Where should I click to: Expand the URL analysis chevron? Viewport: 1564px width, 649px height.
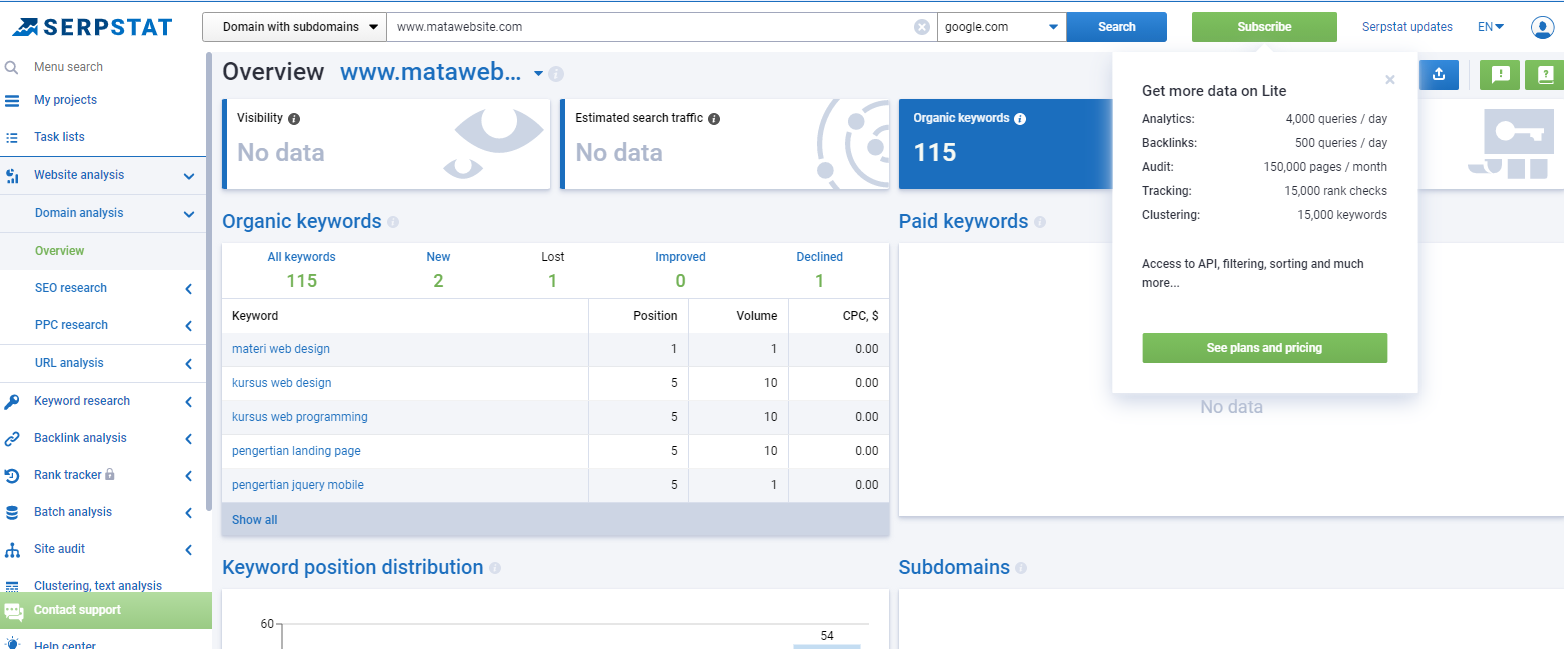tap(189, 364)
